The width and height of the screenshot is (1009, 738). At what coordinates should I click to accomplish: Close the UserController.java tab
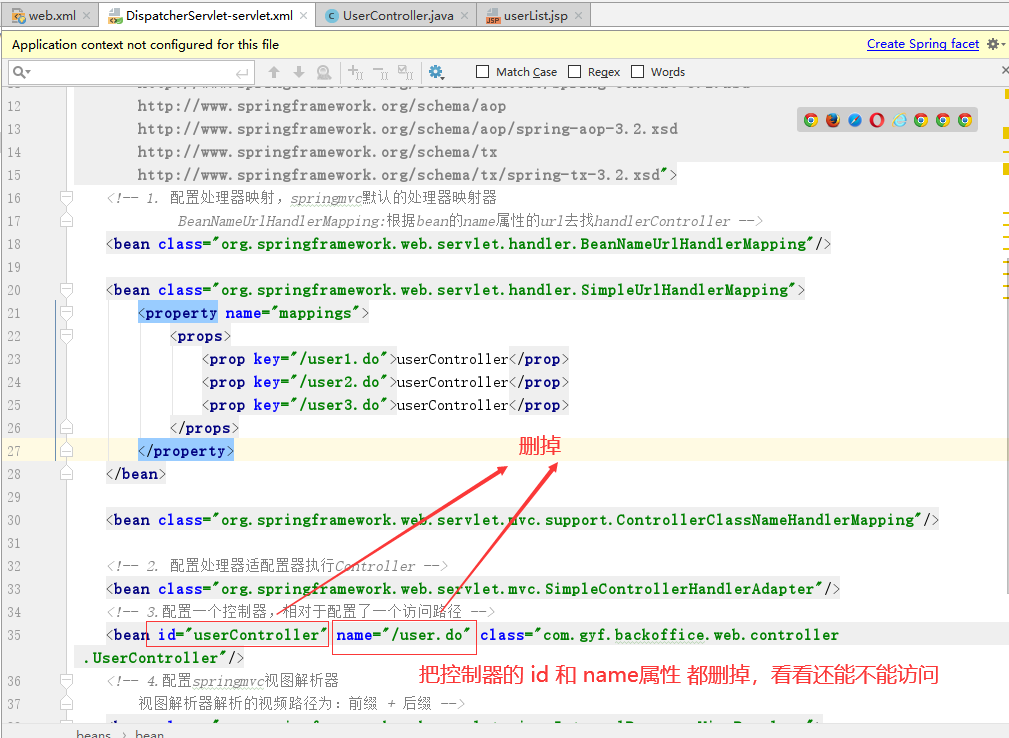465,15
